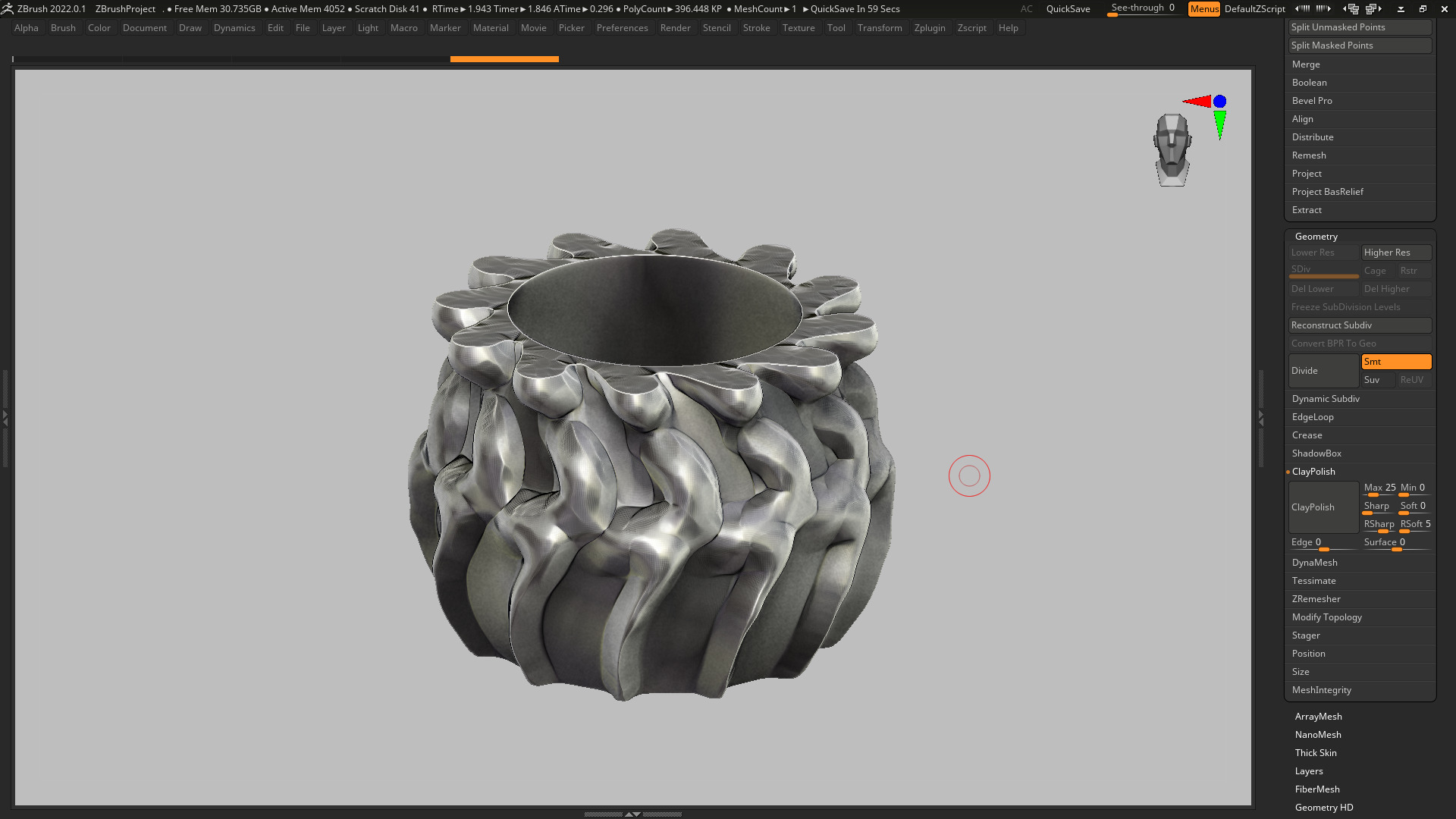The height and width of the screenshot is (819, 1456).
Task: Open the Alpha menu
Action: (x=27, y=28)
